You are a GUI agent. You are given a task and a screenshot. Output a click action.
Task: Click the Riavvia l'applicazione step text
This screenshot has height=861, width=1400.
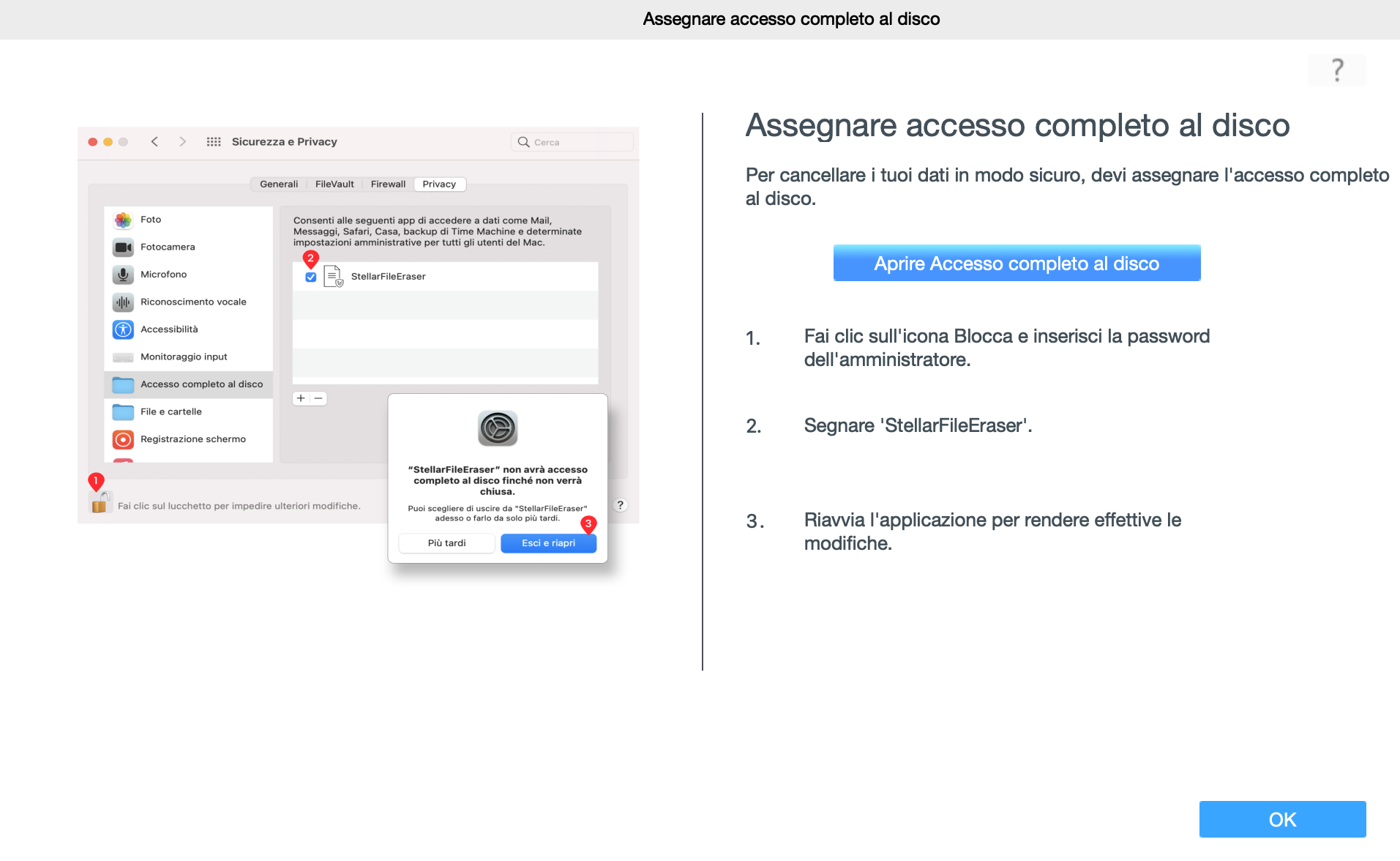pos(992,532)
